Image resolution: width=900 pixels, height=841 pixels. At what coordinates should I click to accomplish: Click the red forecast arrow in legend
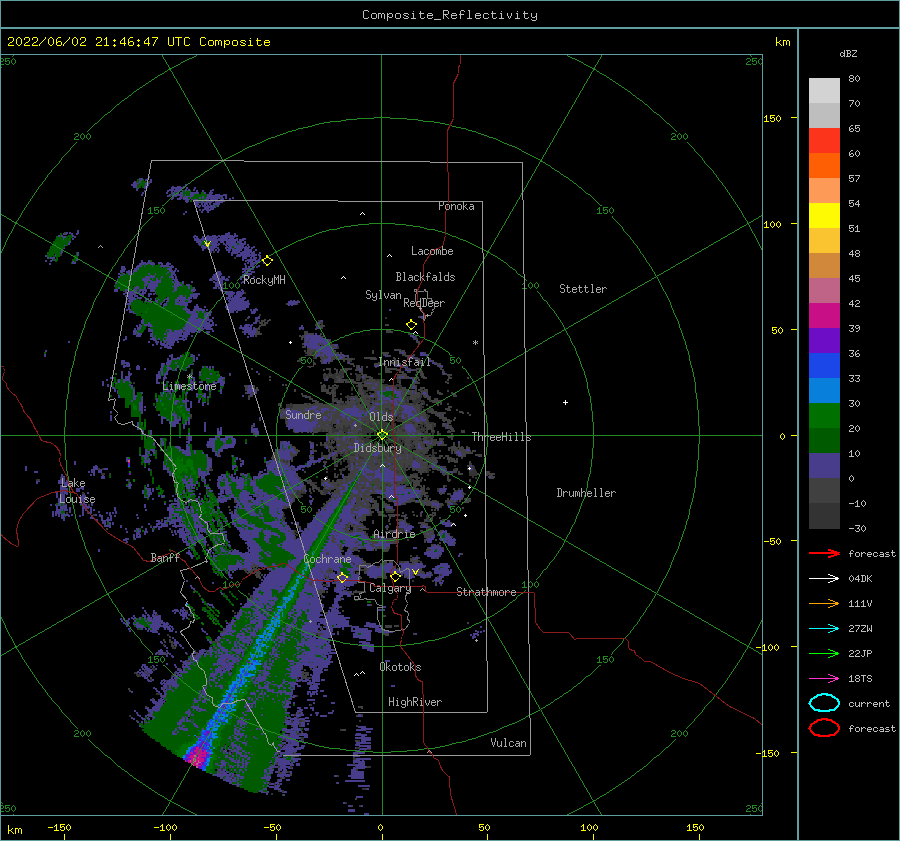pos(824,553)
